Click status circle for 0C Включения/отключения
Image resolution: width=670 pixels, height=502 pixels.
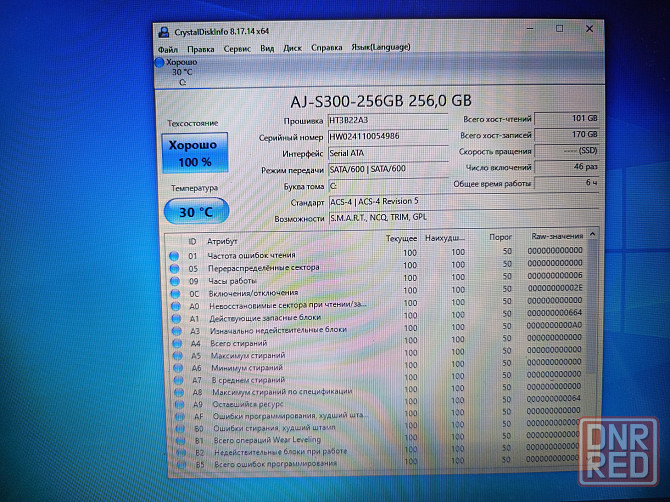[x=176, y=294]
